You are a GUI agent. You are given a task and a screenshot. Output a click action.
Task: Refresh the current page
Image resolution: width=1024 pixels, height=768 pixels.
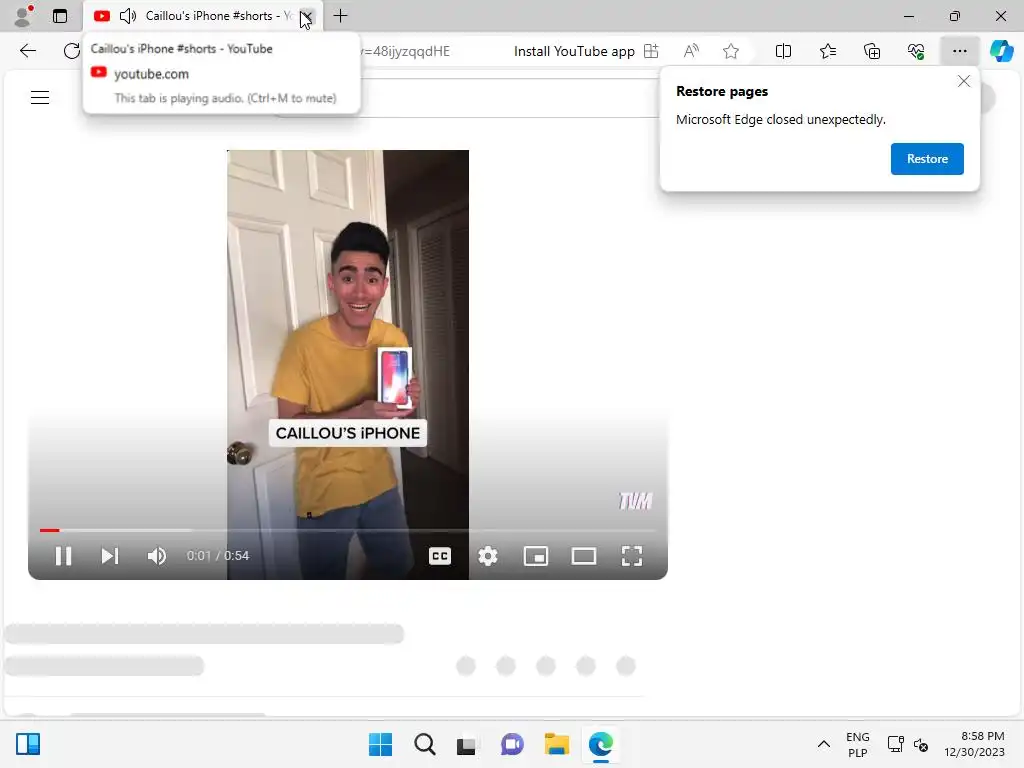(x=71, y=51)
